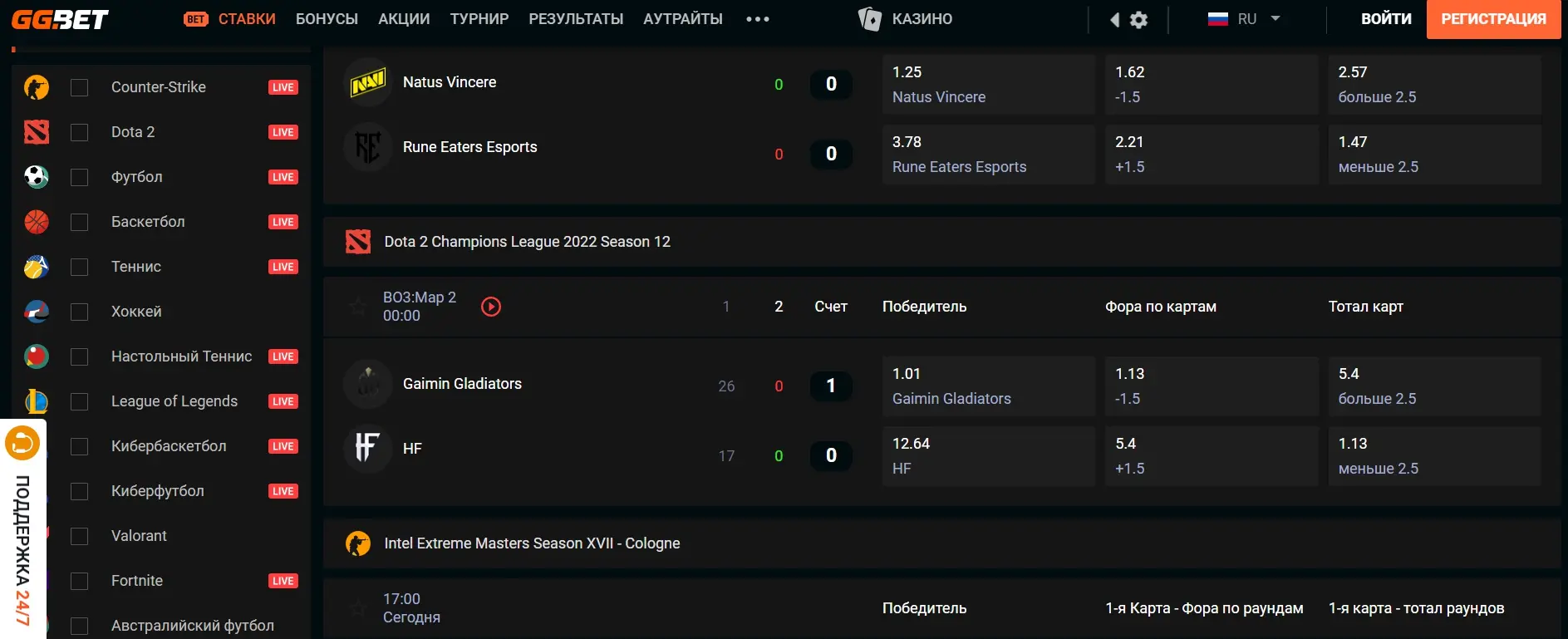Viewport: 1568px width, 639px height.
Task: Collapse the panel with left arrow
Action: 1114,20
